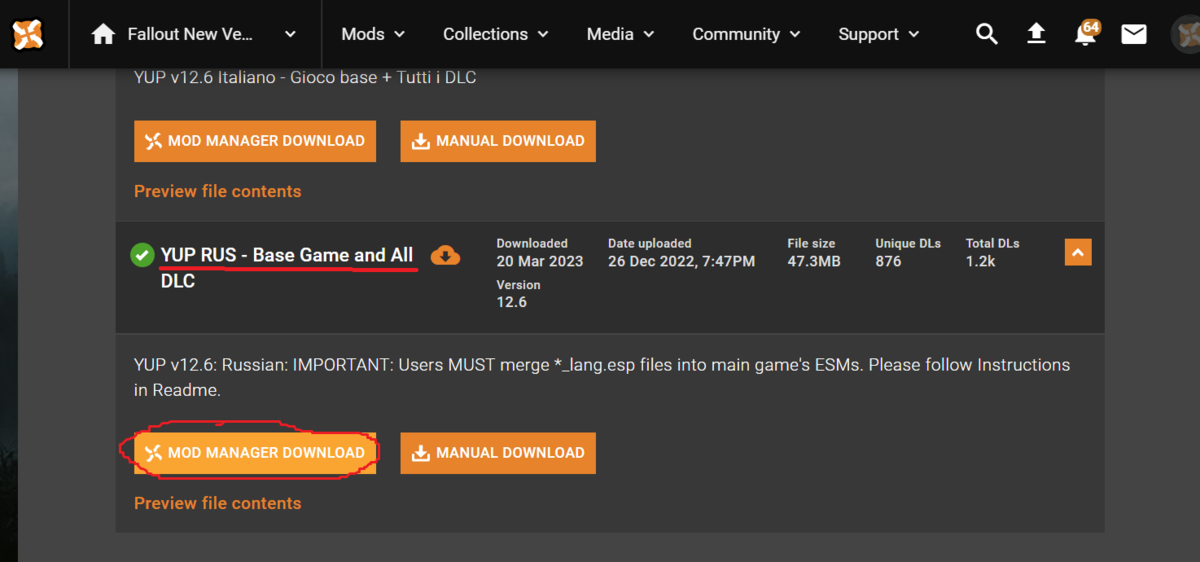The image size is (1200, 562).
Task: Click Mod Manager Download for Russian file
Action: pyautogui.click(x=255, y=453)
